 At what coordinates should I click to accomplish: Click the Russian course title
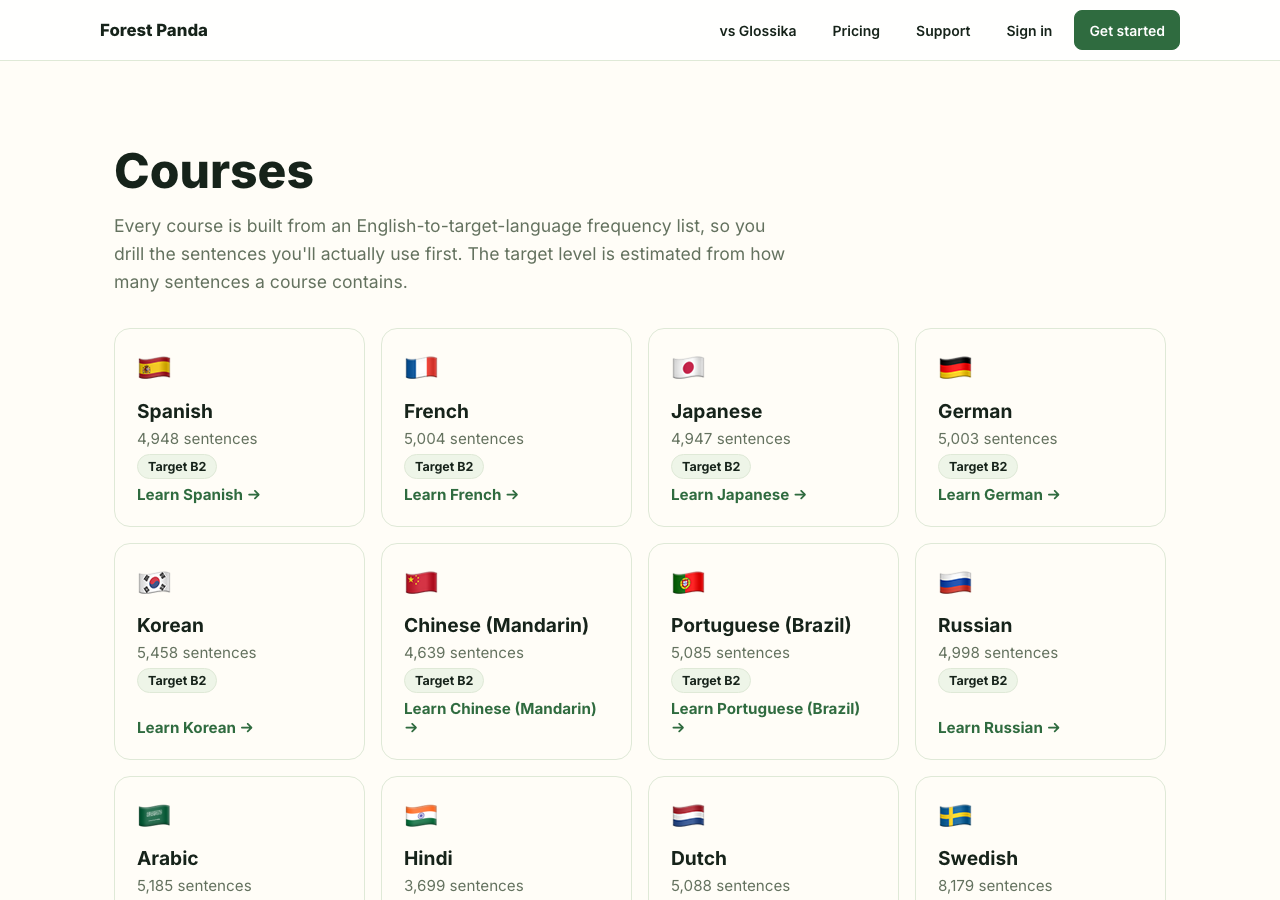pyautogui.click(x=975, y=625)
